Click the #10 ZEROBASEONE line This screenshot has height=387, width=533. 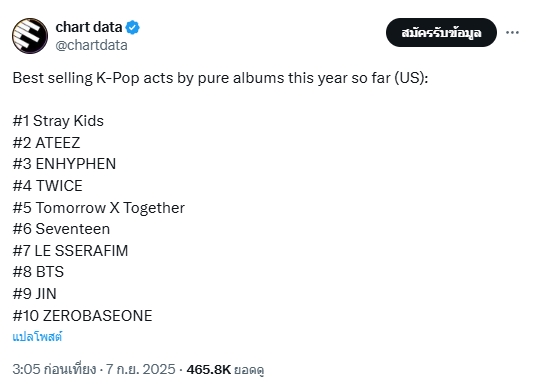tap(82, 316)
